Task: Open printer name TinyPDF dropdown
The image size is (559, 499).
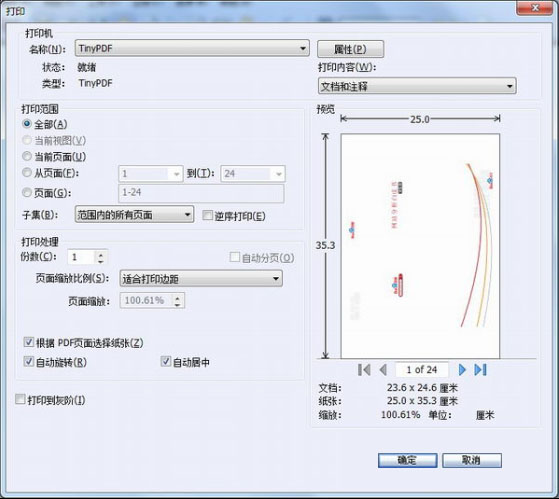Action: (192, 48)
